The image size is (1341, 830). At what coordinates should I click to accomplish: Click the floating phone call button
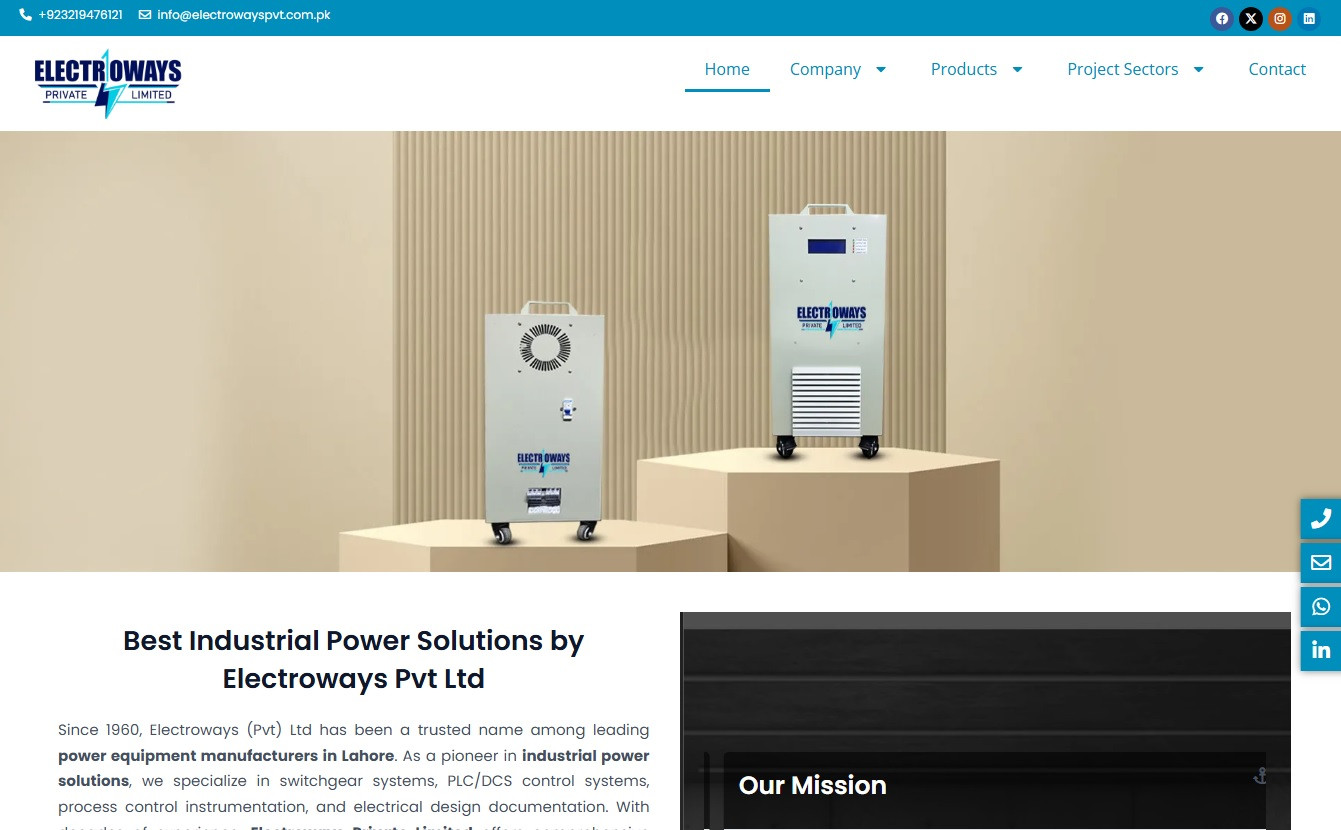click(1321, 519)
